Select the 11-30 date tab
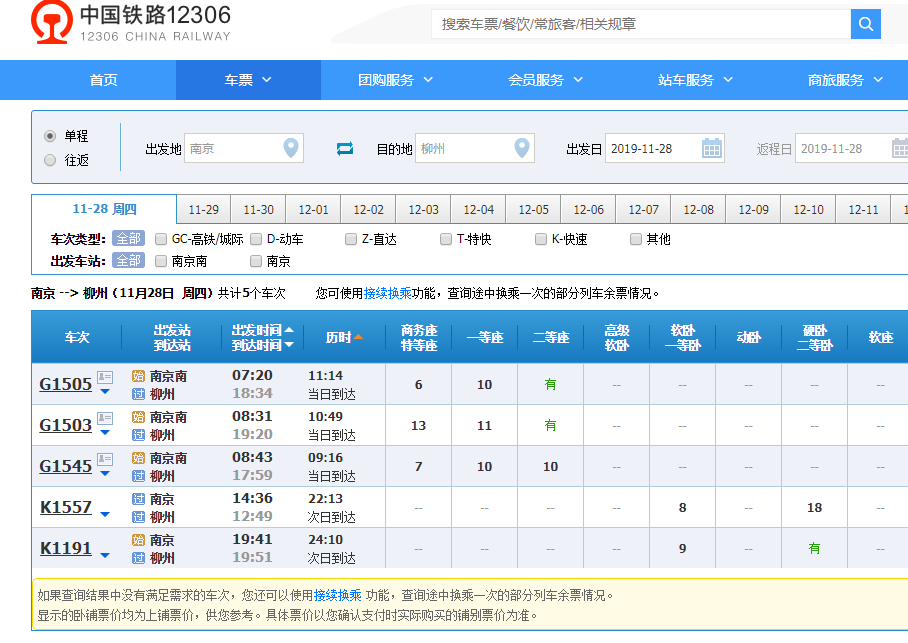Viewport: 908px width, 643px height. [258, 210]
